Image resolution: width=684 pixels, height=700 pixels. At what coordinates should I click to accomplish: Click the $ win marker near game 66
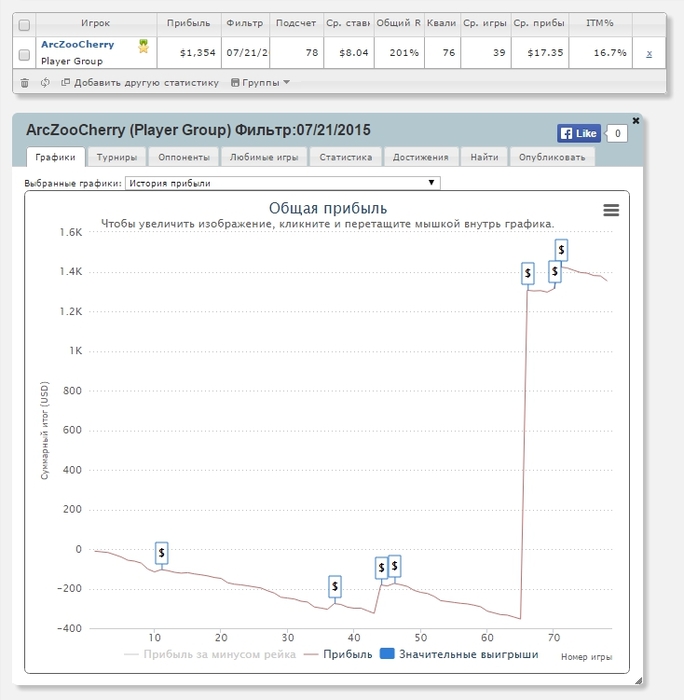[528, 273]
